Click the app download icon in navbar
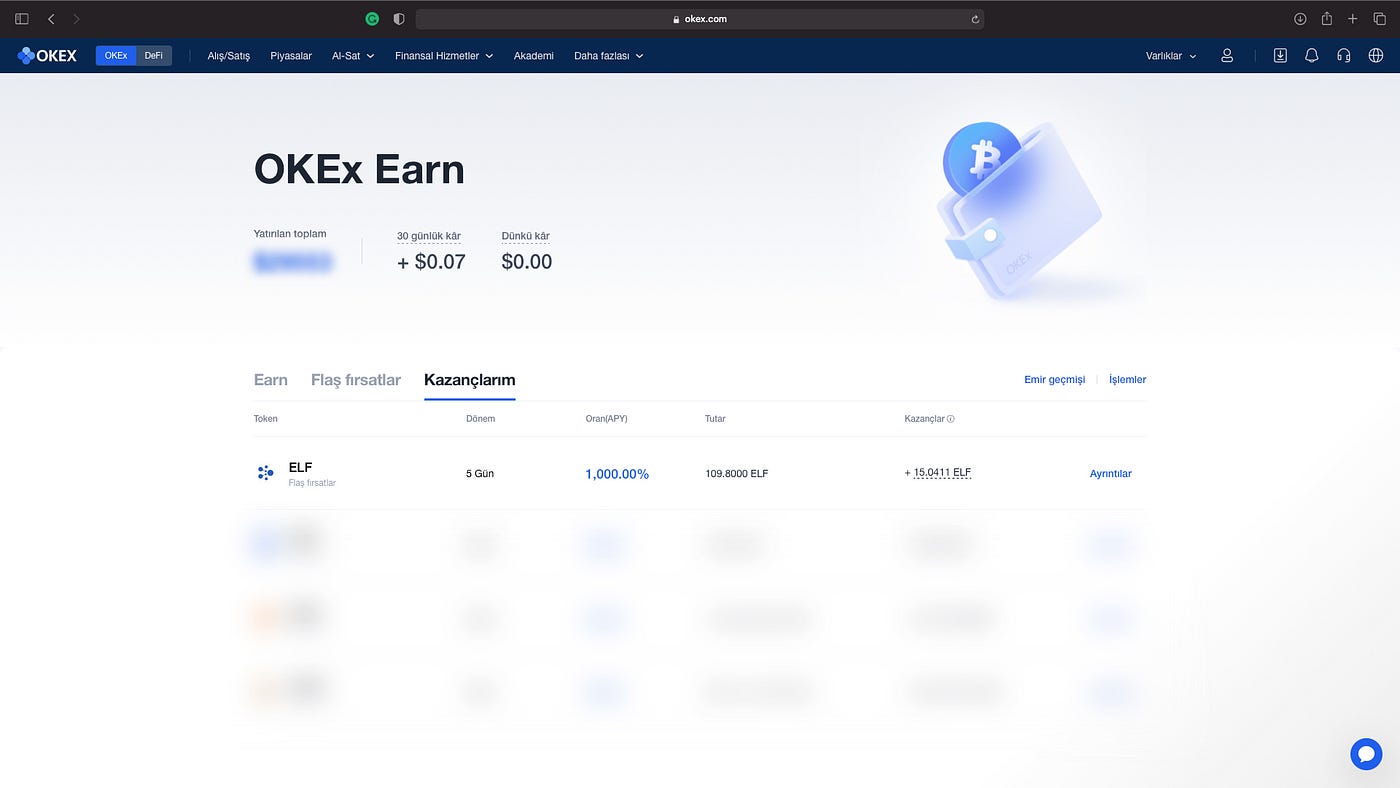This screenshot has width=1400, height=788. click(x=1280, y=56)
